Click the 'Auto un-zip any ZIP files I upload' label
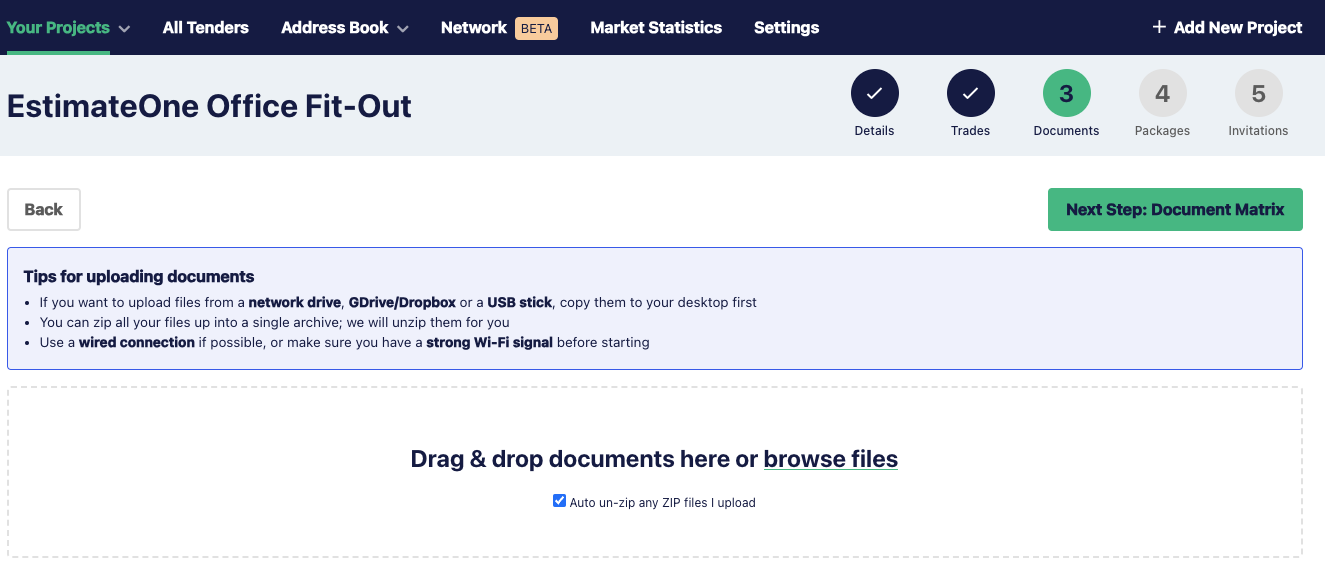The width and height of the screenshot is (1325, 571). (663, 503)
